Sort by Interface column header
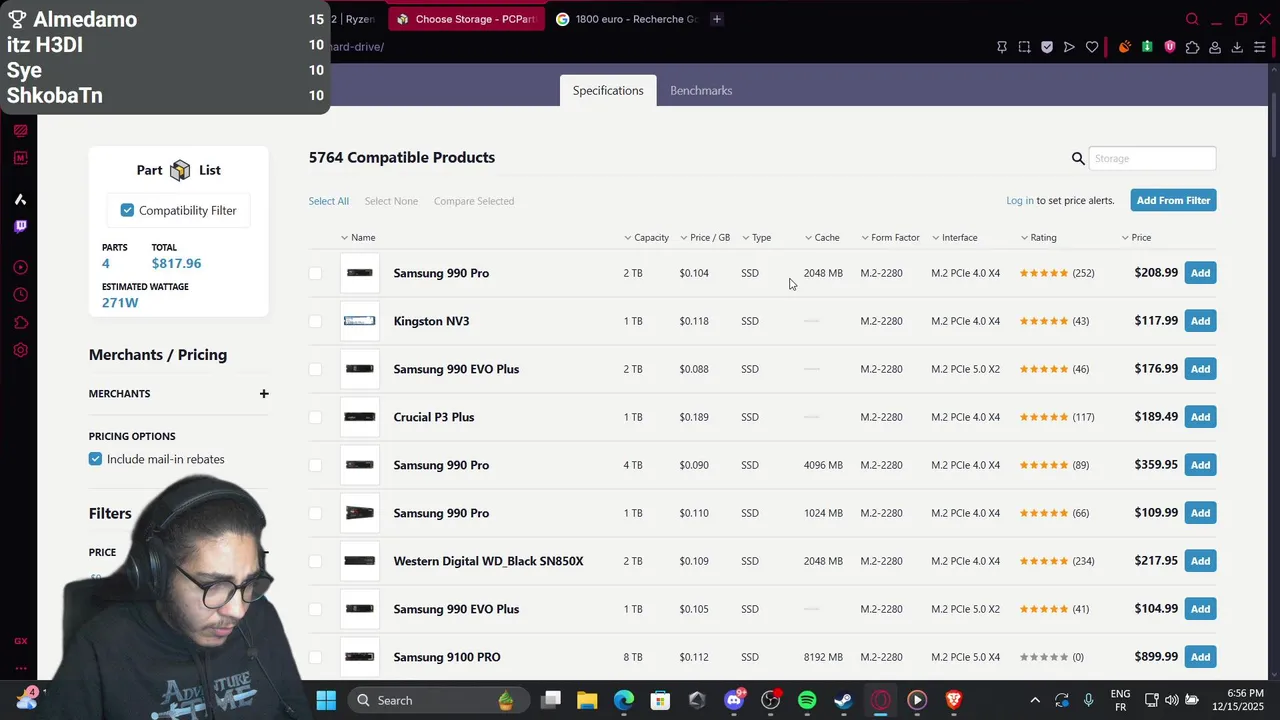The image size is (1280, 720). (x=954, y=238)
